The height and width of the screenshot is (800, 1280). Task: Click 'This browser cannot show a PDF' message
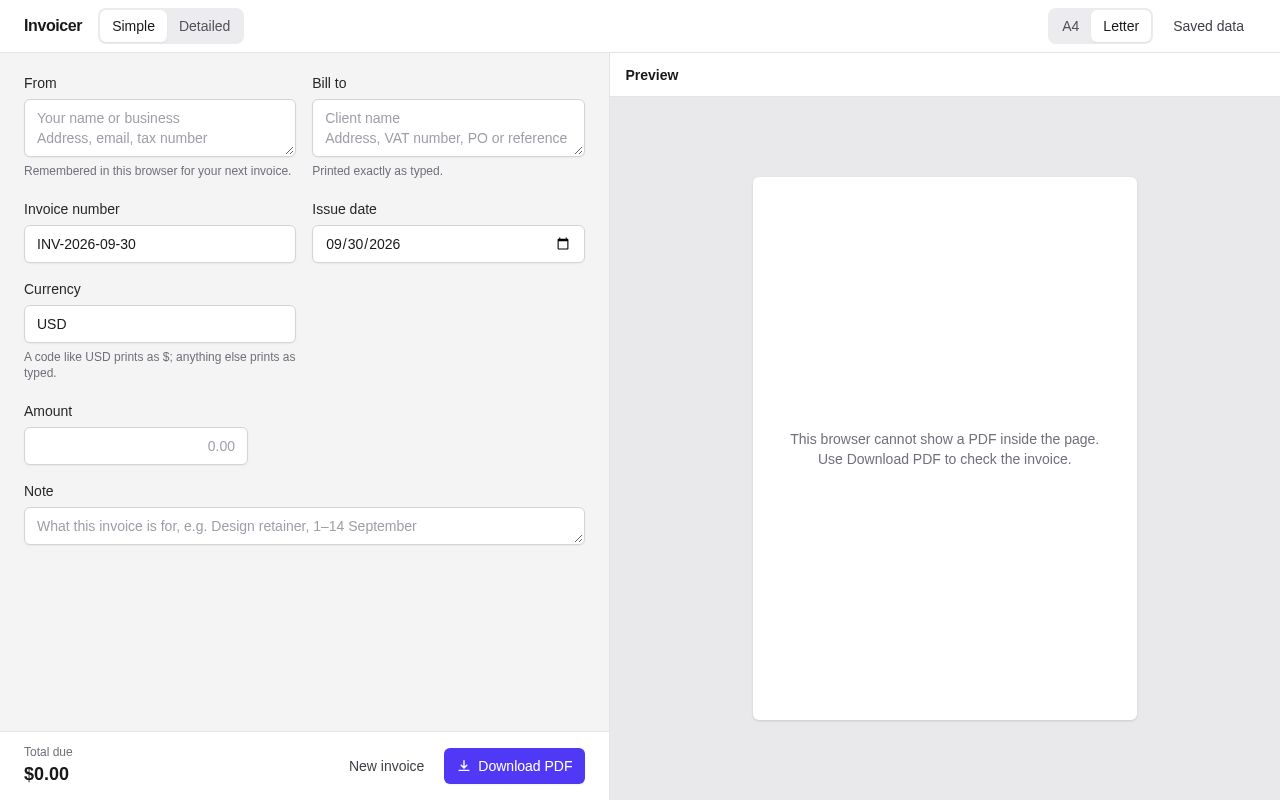[944, 449]
